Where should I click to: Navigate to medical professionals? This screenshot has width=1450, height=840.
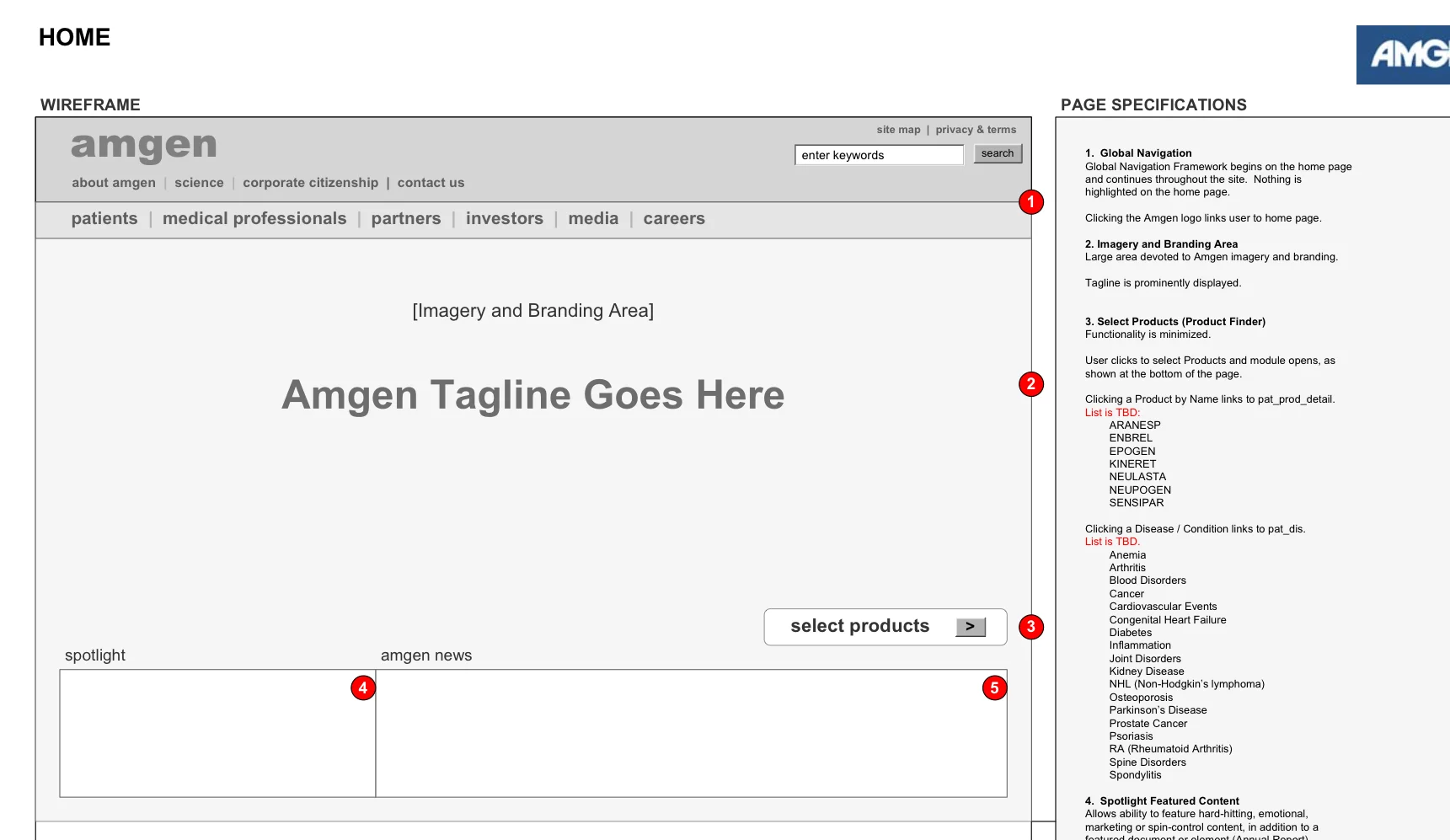[x=254, y=219]
